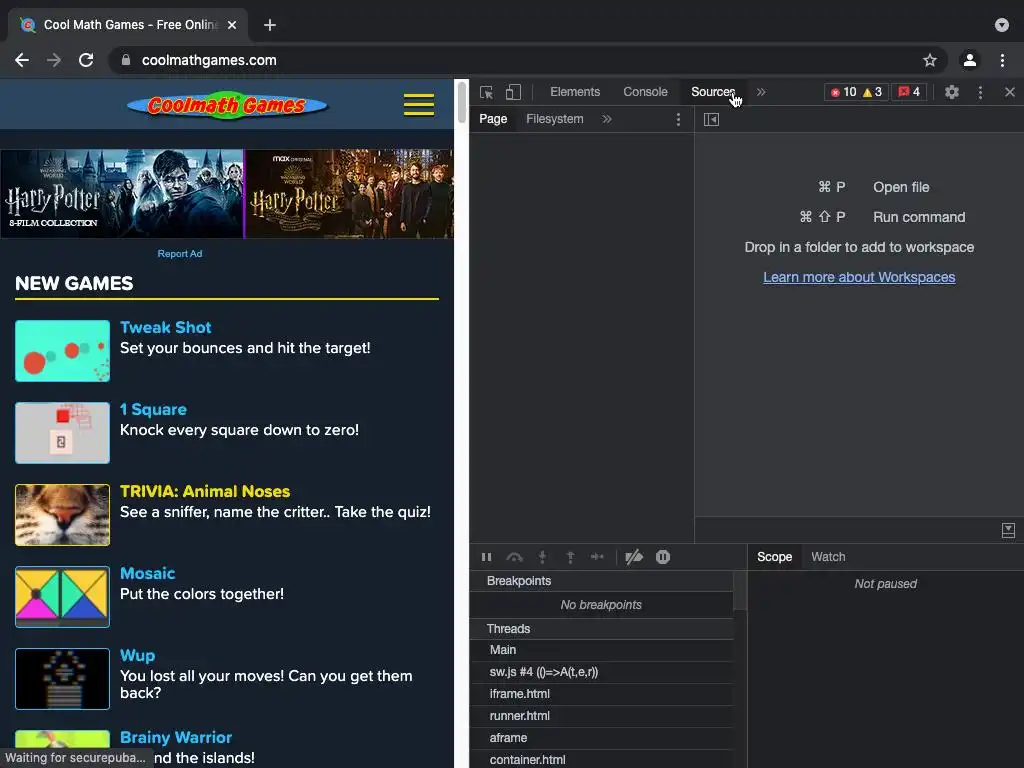Select the container.html thread
The width and height of the screenshot is (1024, 768).
pos(601,760)
